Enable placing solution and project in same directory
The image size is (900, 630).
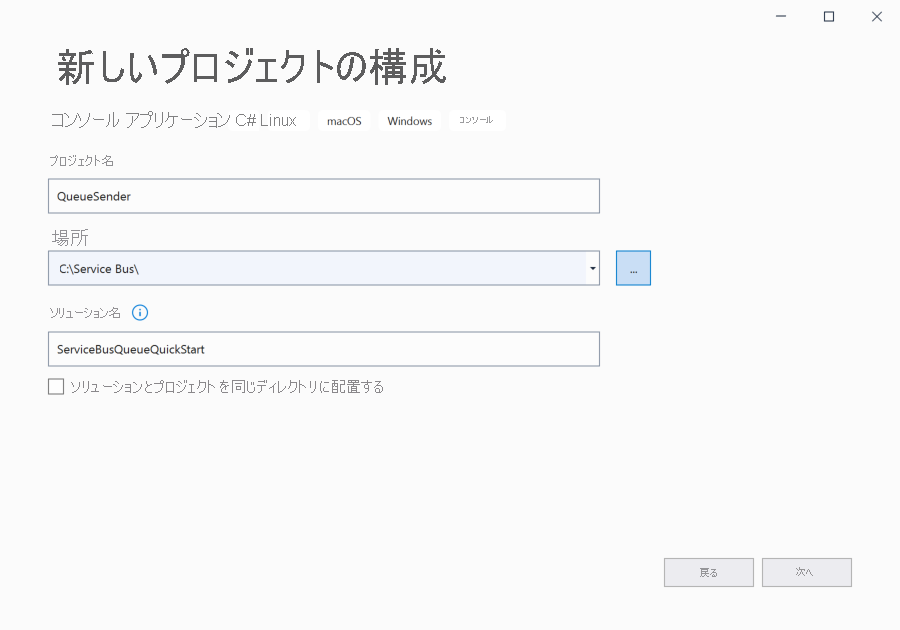[56, 387]
